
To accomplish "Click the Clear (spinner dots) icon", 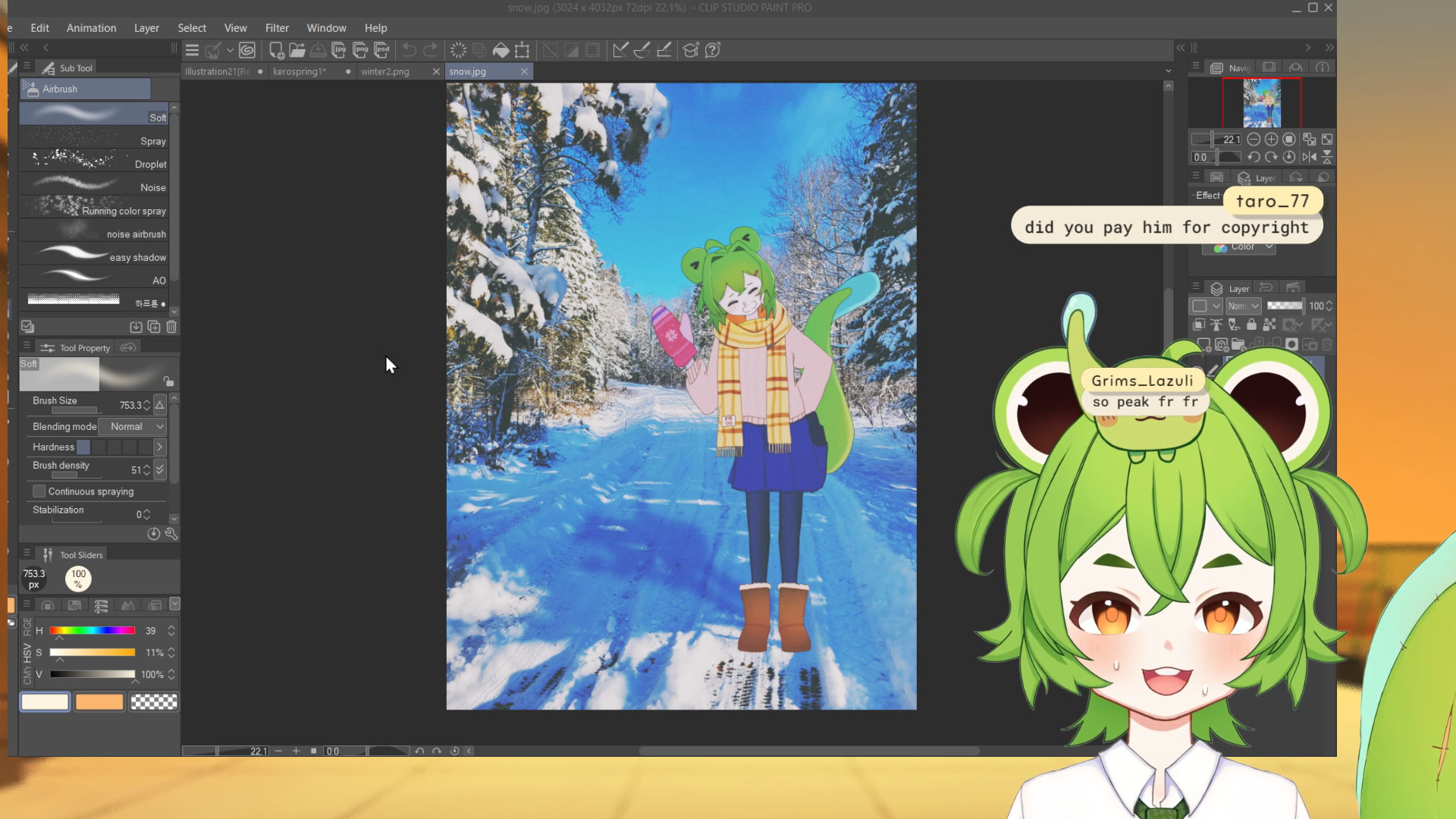I will coord(458,50).
